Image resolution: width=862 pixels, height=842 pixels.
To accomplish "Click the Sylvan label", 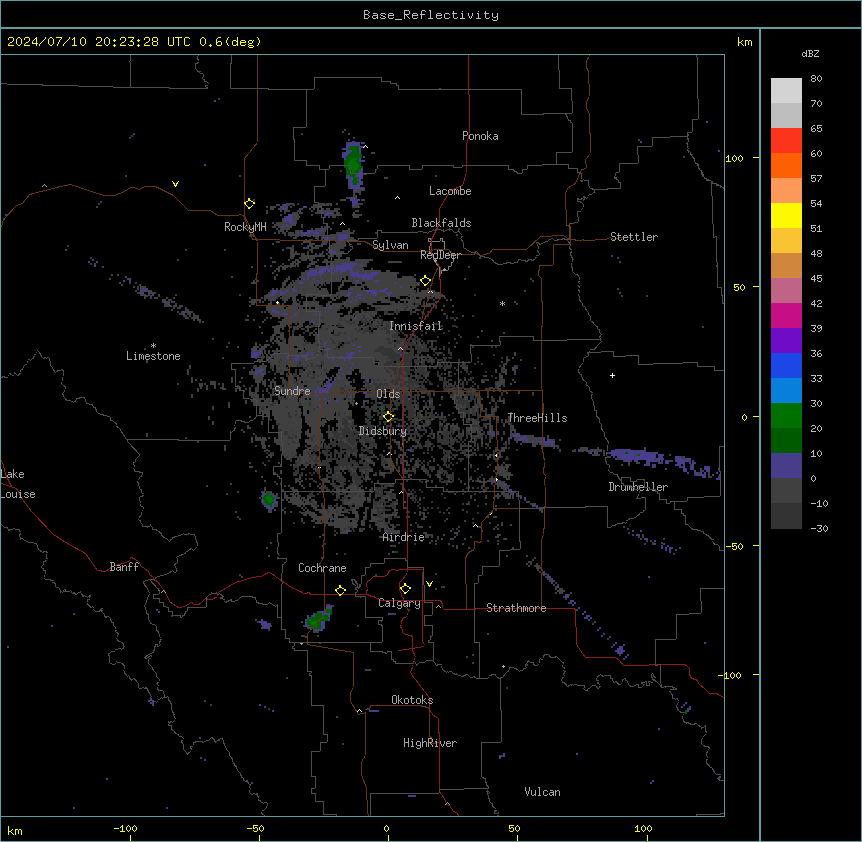I will coord(390,245).
